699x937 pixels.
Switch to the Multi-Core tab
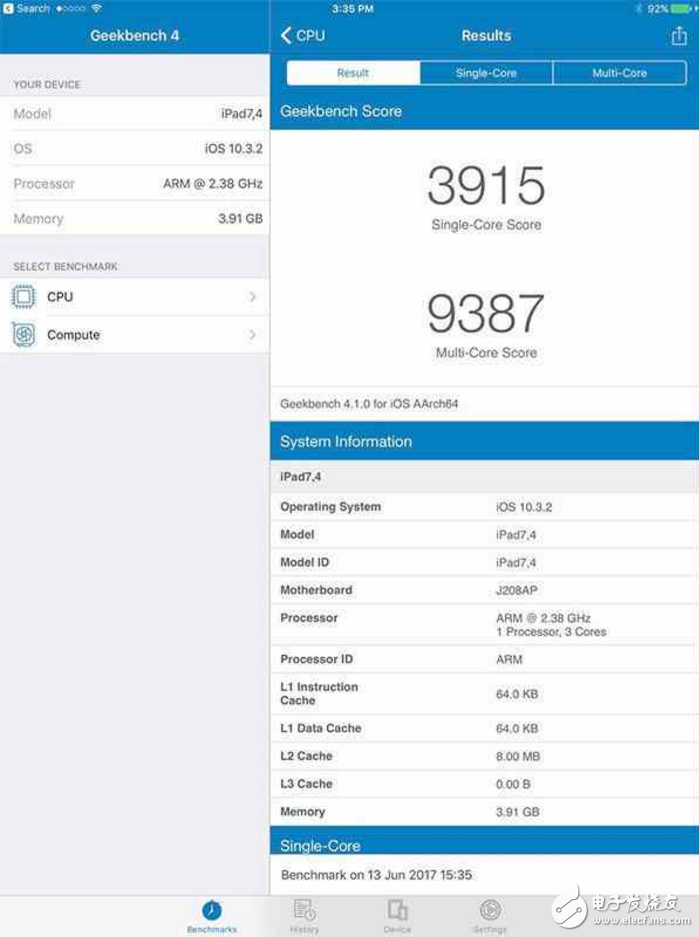click(620, 73)
